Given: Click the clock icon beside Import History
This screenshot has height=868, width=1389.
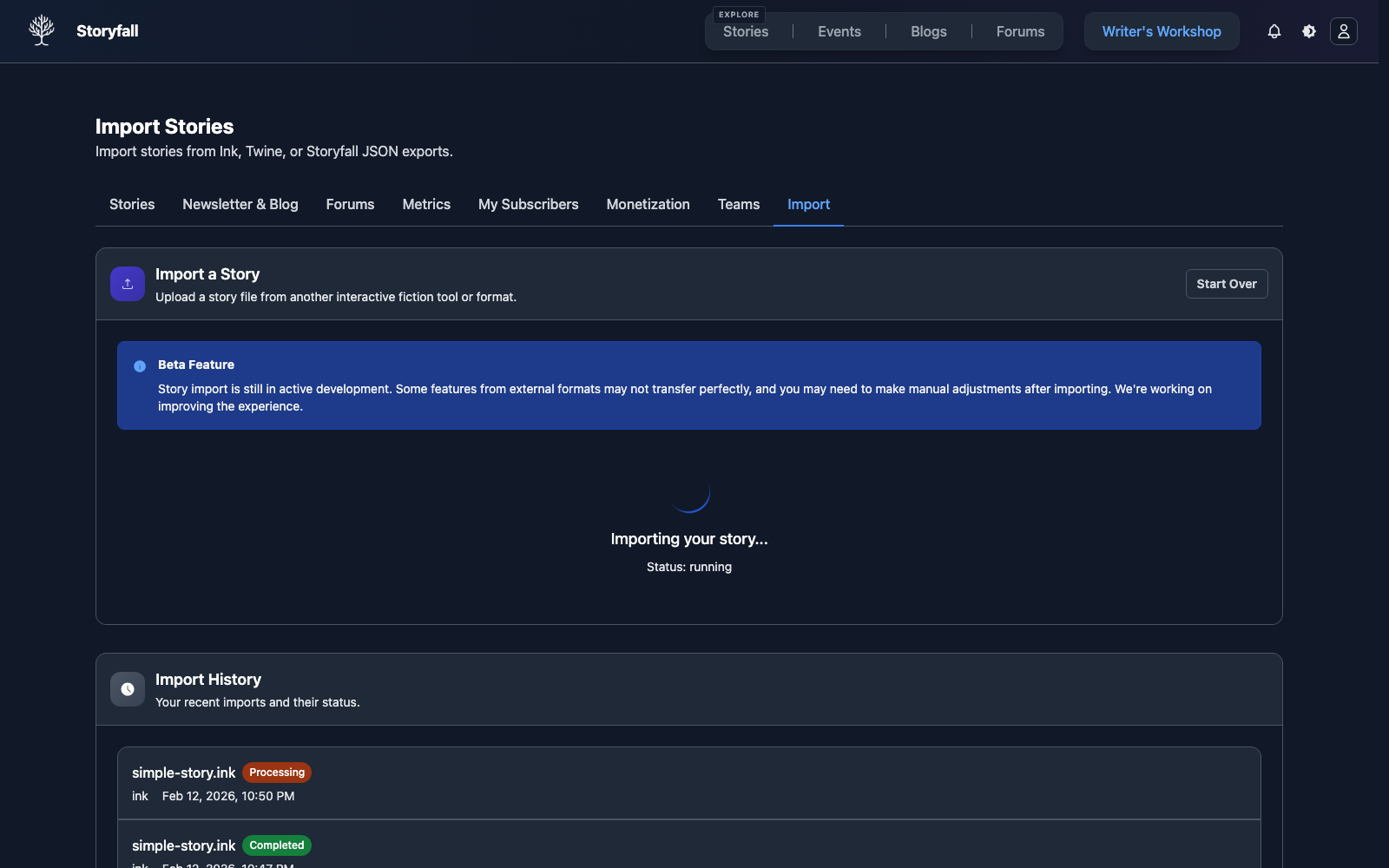Looking at the screenshot, I should [x=127, y=688].
